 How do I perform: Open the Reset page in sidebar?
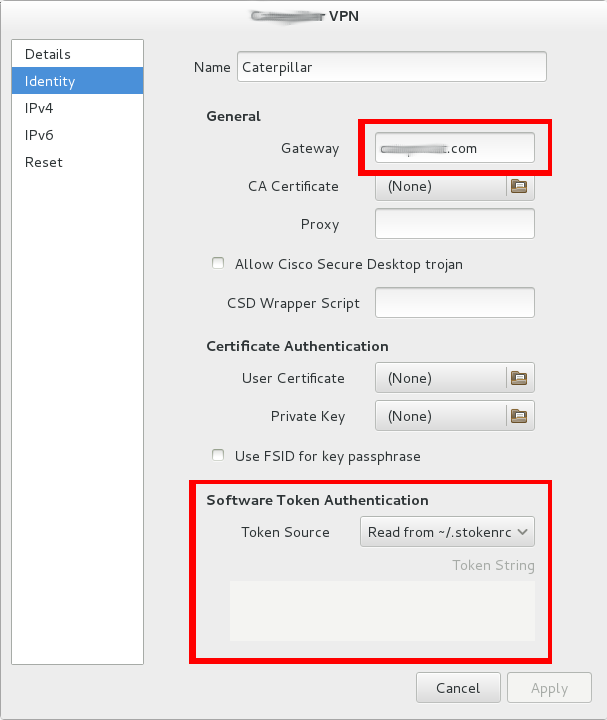click(x=78, y=162)
